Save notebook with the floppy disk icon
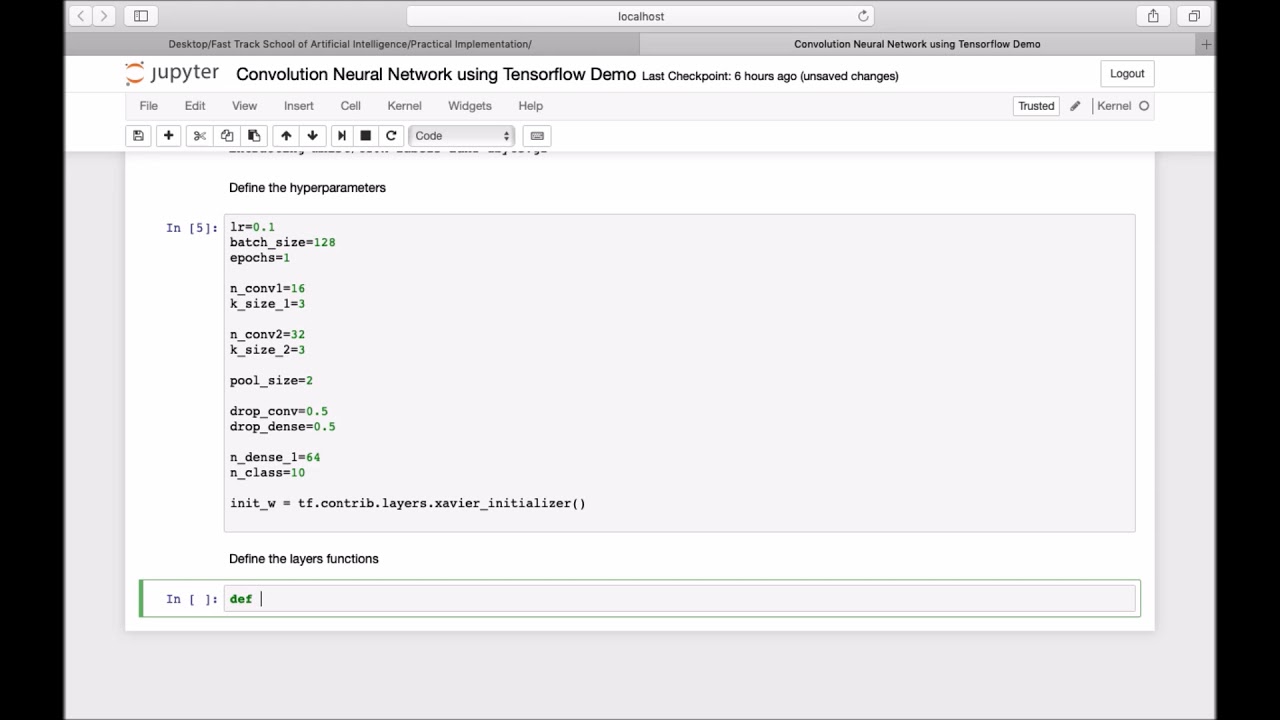The image size is (1280, 720). [138, 136]
